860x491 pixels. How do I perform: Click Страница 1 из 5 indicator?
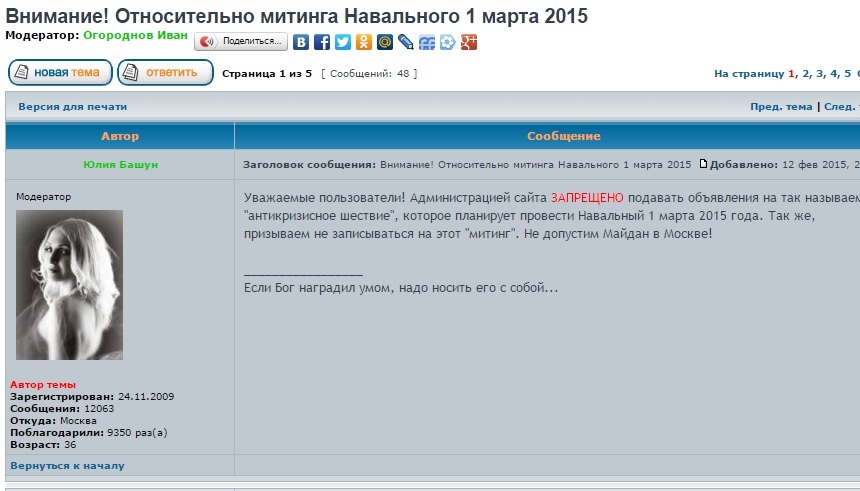(x=267, y=74)
